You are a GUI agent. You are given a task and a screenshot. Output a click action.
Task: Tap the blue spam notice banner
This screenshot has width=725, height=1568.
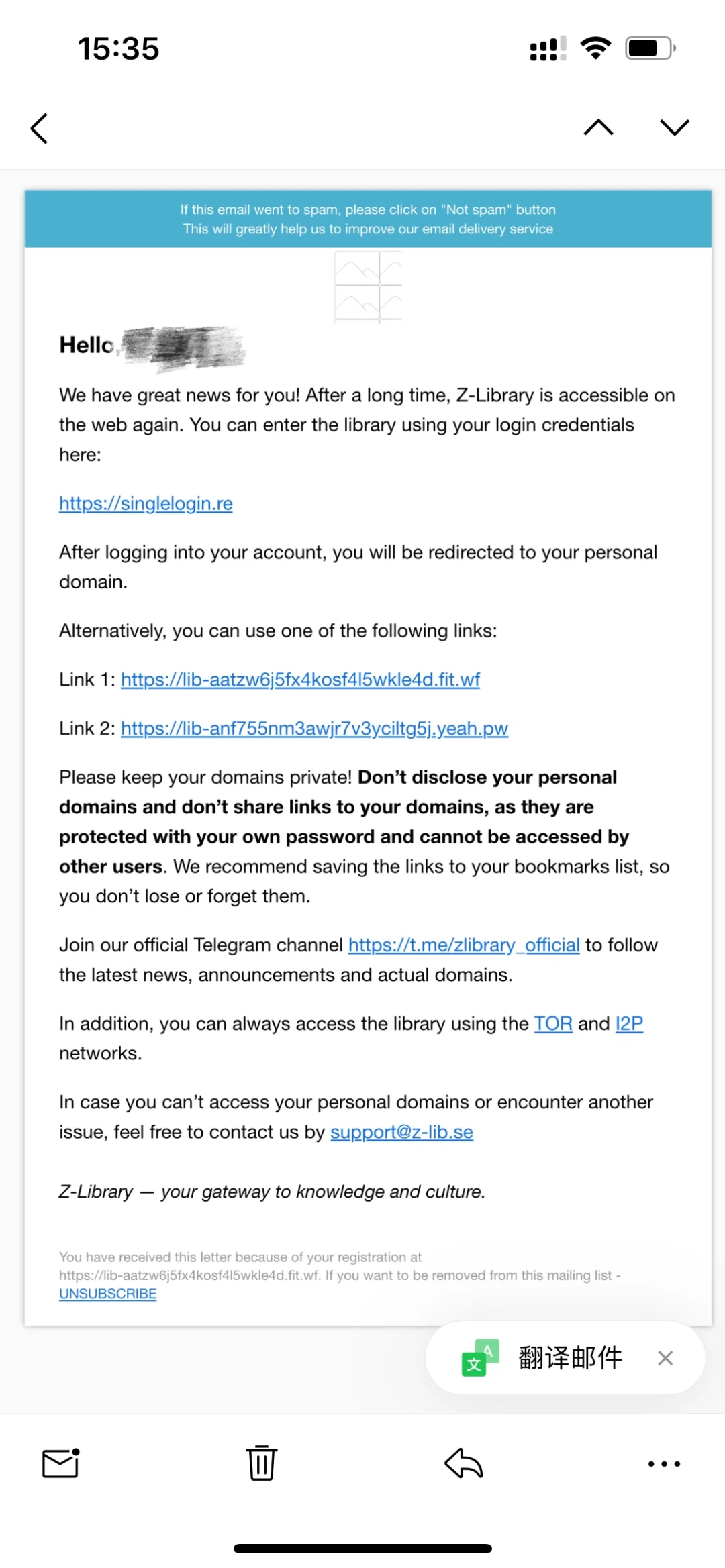point(368,219)
